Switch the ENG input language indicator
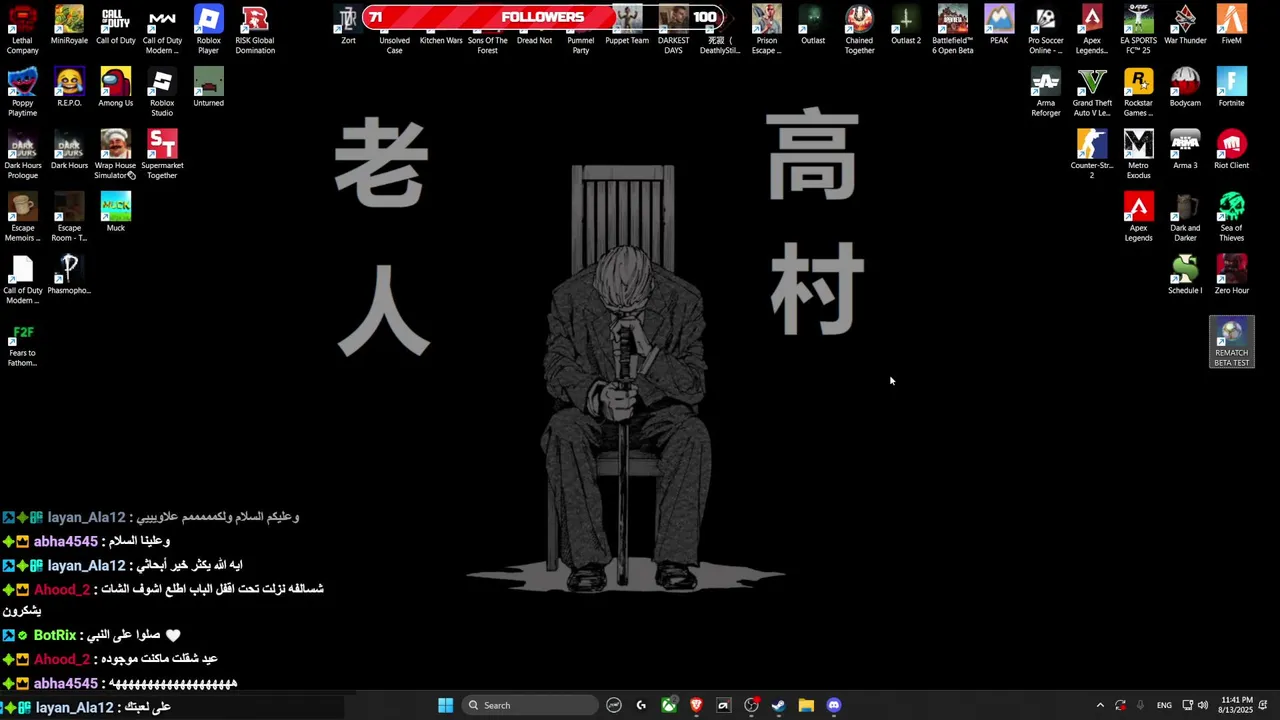The image size is (1280, 720). click(1164, 705)
